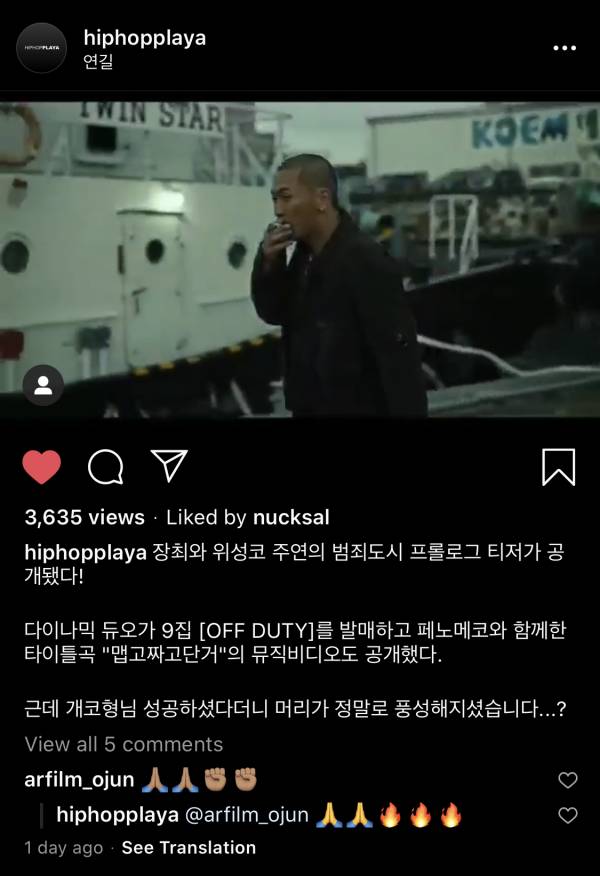Open hiphopplaya profile picture
This screenshot has width=600, height=876.
[x=41, y=48]
